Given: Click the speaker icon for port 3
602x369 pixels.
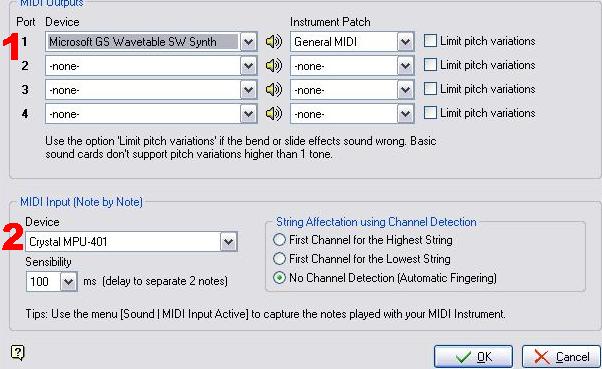Looking at the screenshot, I should pyautogui.click(x=274, y=89).
